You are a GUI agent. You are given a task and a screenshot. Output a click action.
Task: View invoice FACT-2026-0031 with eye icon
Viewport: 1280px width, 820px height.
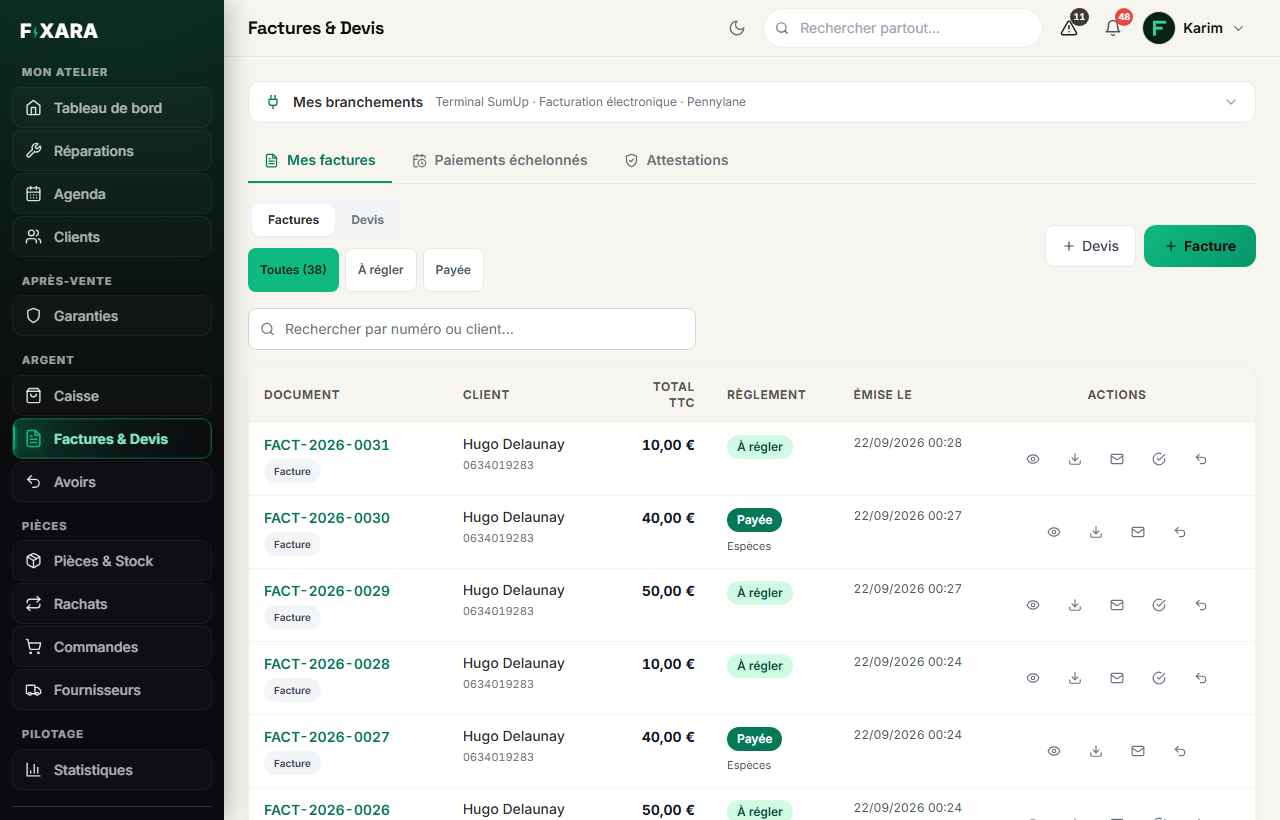[x=1033, y=459]
